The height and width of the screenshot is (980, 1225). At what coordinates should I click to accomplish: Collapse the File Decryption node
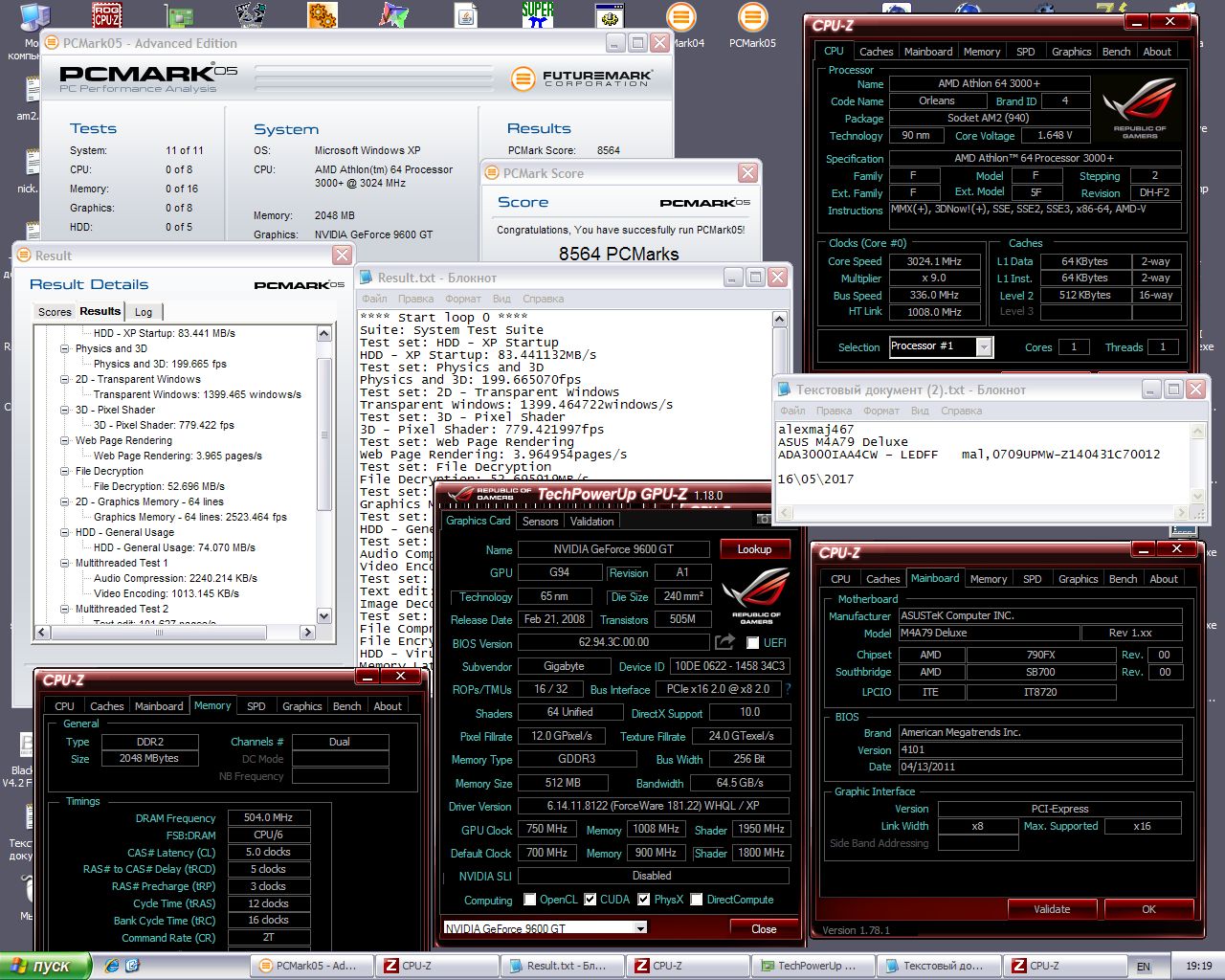point(64,471)
